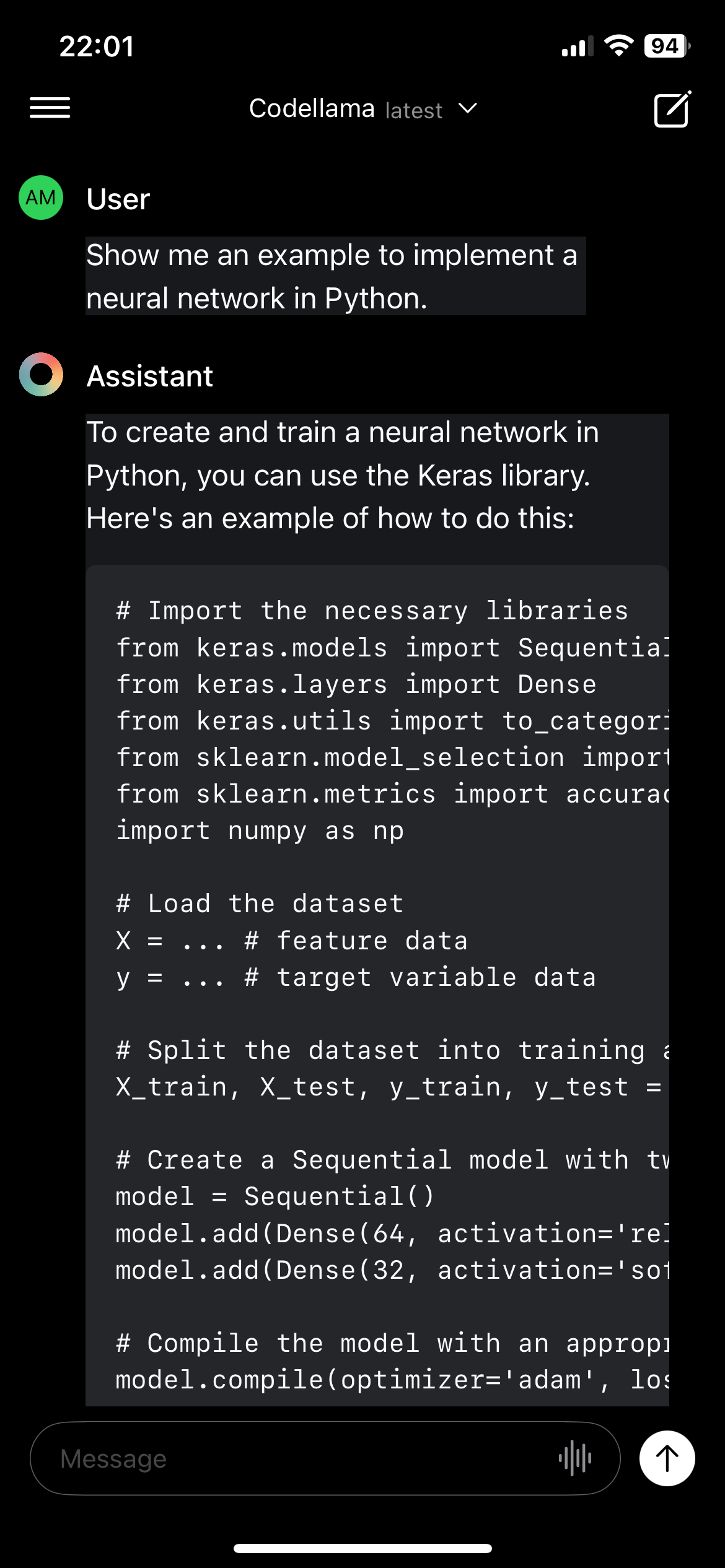Start a new chat with compose icon
The height and width of the screenshot is (1568, 725).
pyautogui.click(x=672, y=110)
